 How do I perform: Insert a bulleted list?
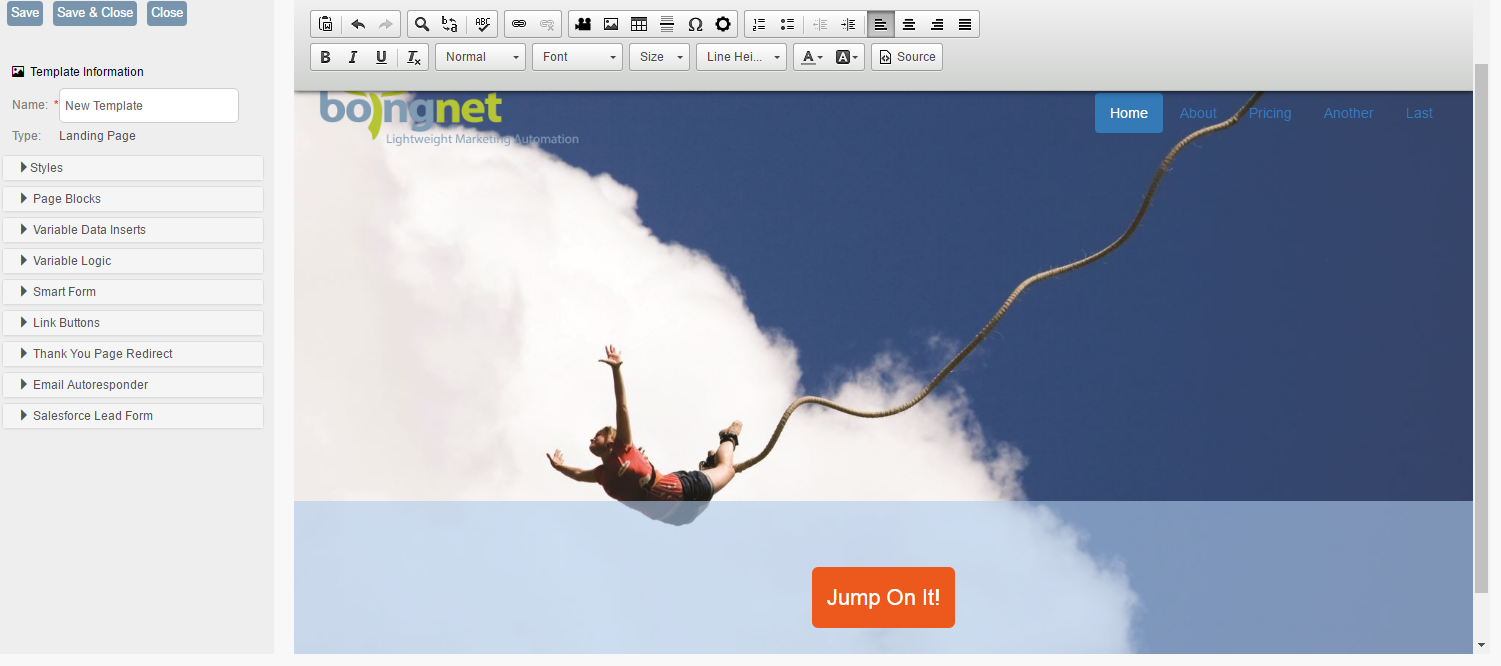point(787,24)
